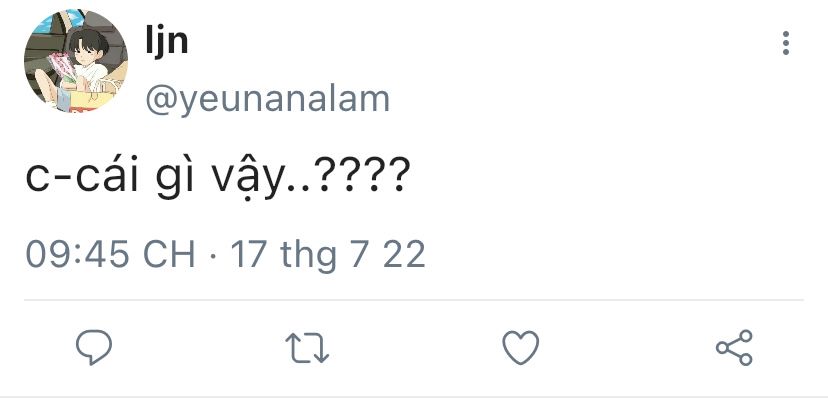828x400 pixels.
Task: Retweet the post by ljn
Action: (307, 348)
